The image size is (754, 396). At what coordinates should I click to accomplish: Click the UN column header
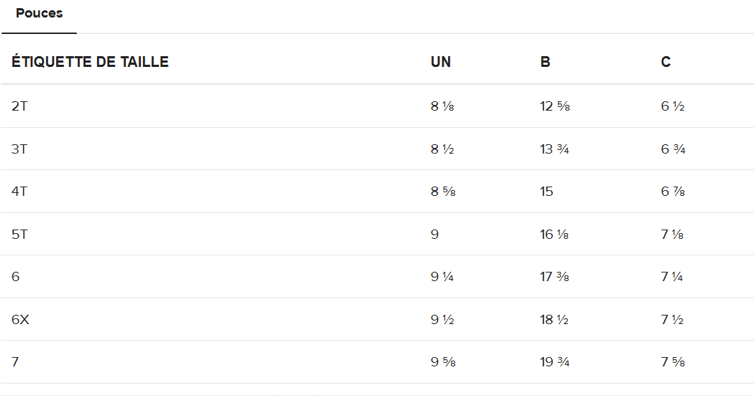(x=440, y=62)
